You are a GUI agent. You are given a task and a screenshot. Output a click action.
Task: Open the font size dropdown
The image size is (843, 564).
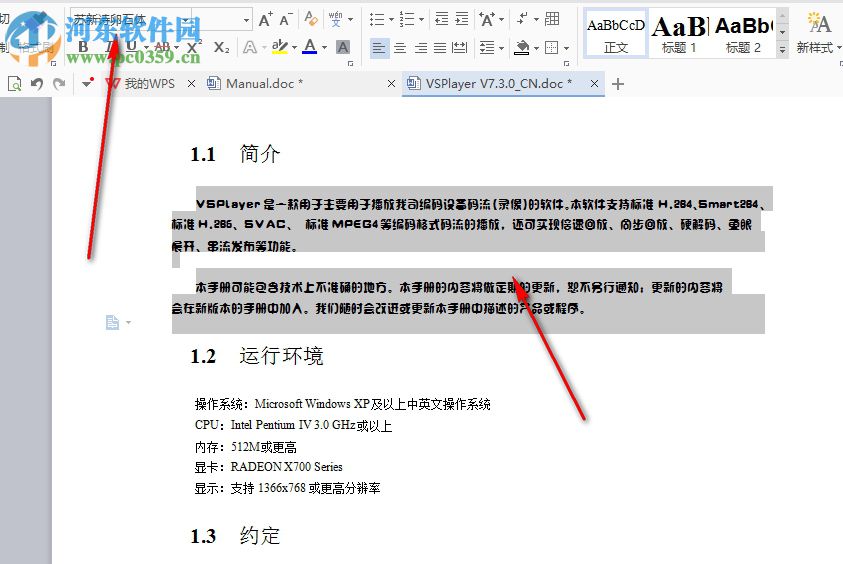[x=246, y=20]
